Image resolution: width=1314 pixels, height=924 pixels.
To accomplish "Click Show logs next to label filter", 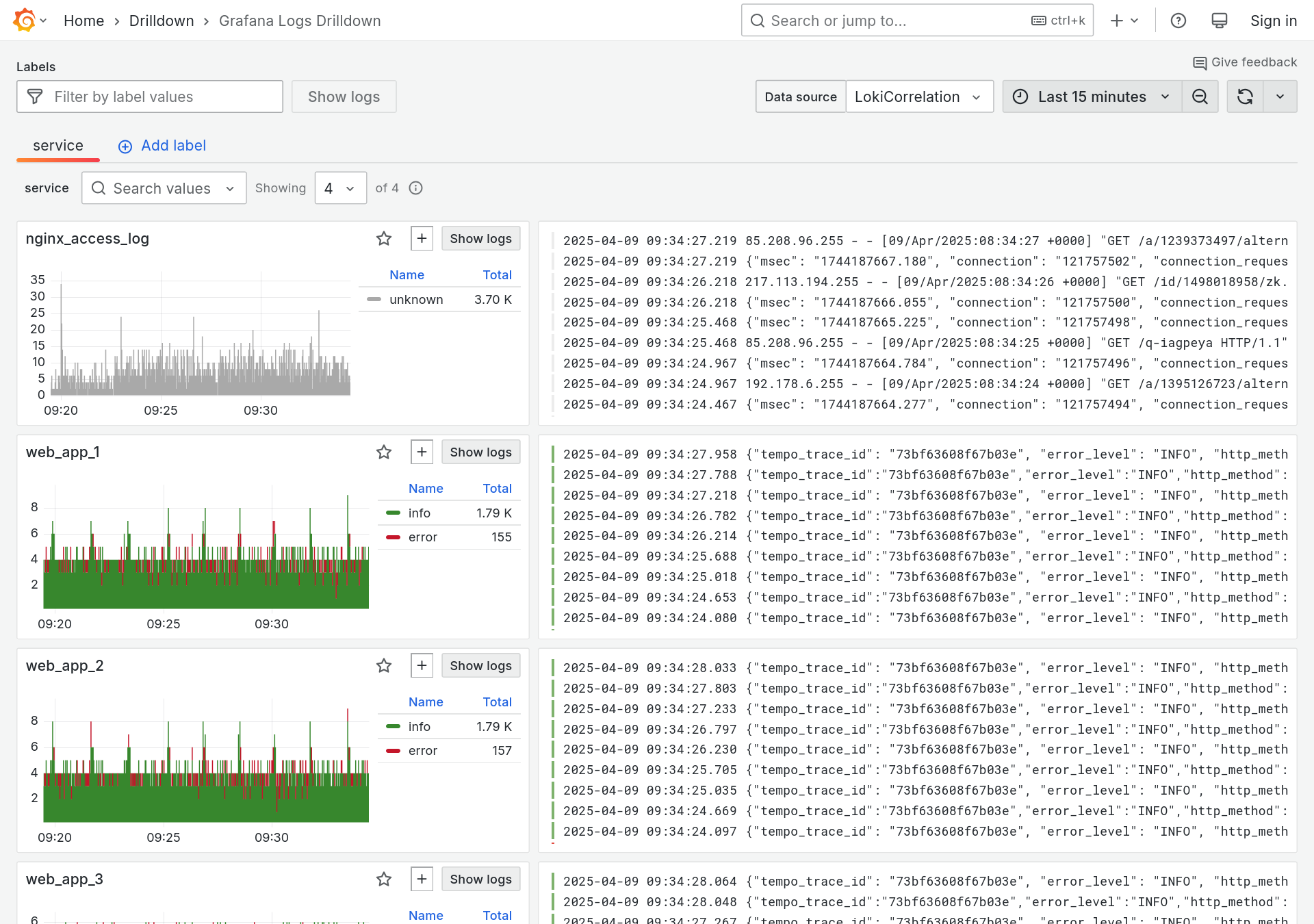I will [x=344, y=97].
